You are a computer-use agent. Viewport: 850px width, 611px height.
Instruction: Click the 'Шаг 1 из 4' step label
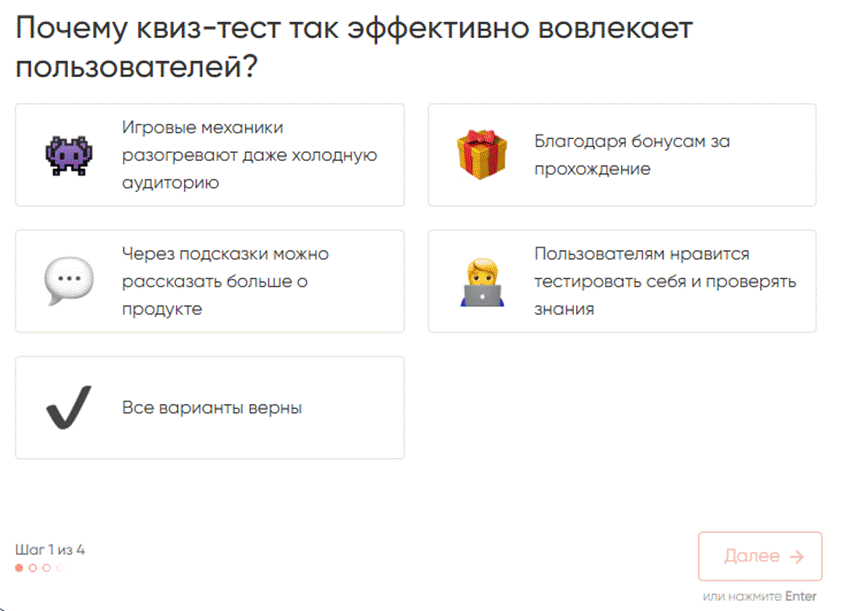(x=50, y=550)
